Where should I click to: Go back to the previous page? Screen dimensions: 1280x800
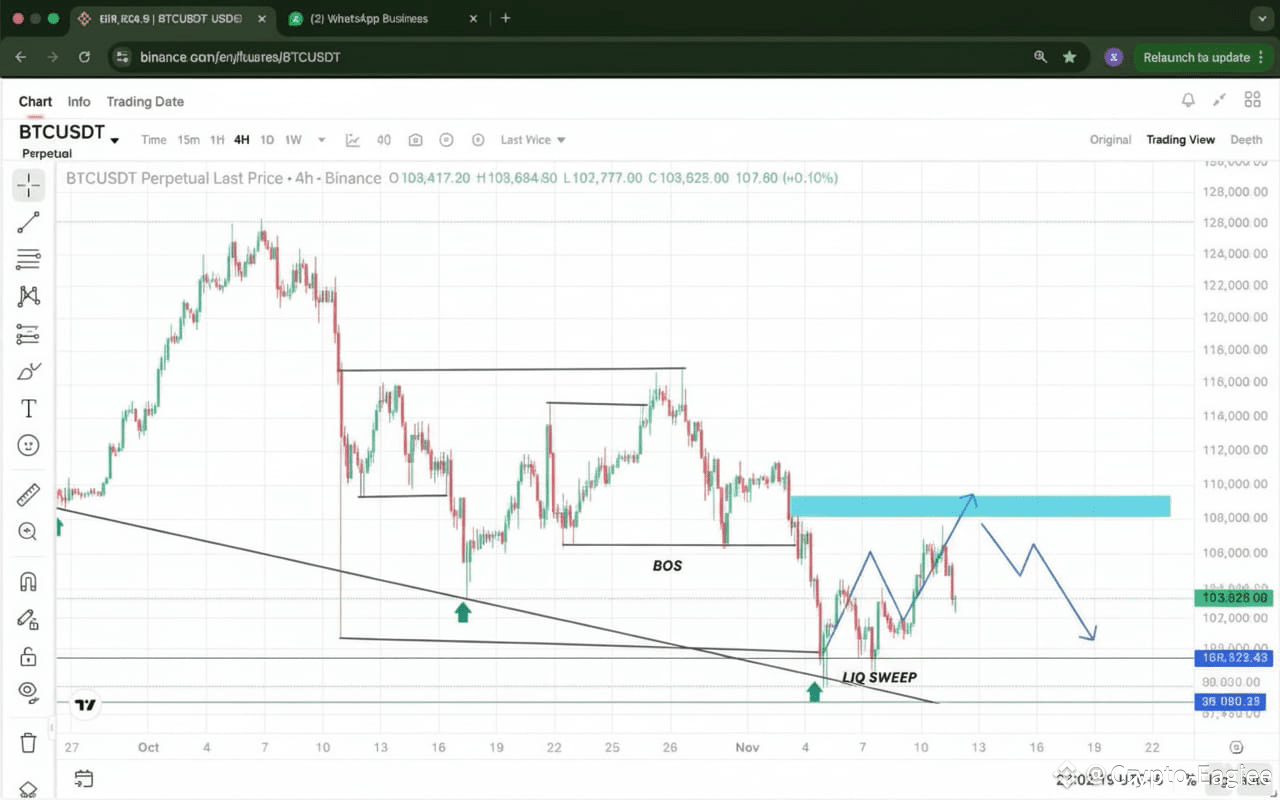click(20, 57)
